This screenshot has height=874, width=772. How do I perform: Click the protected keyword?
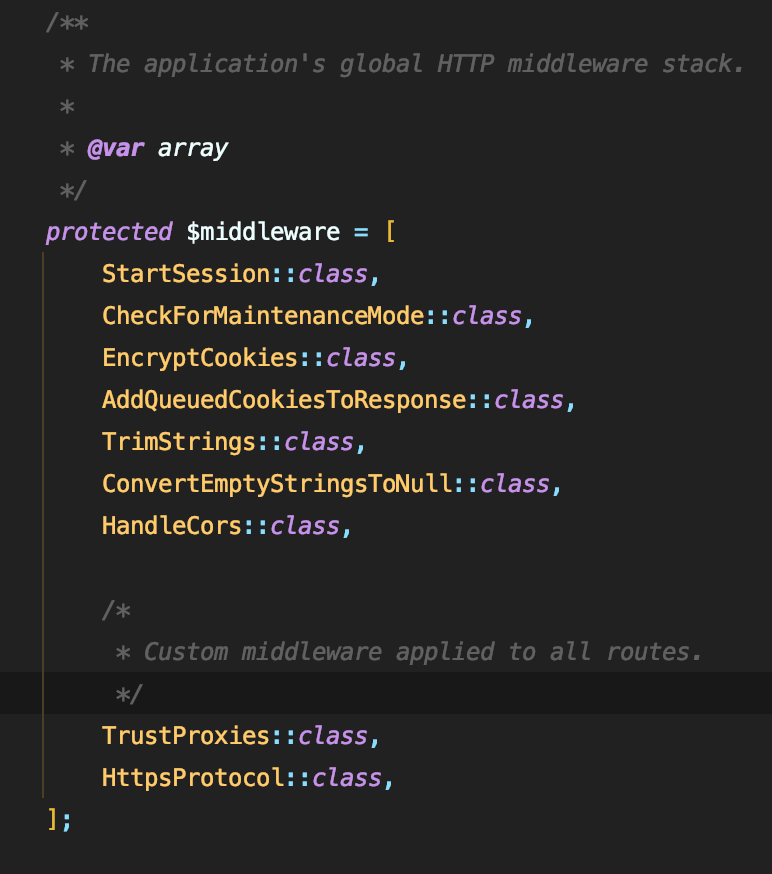(109, 232)
